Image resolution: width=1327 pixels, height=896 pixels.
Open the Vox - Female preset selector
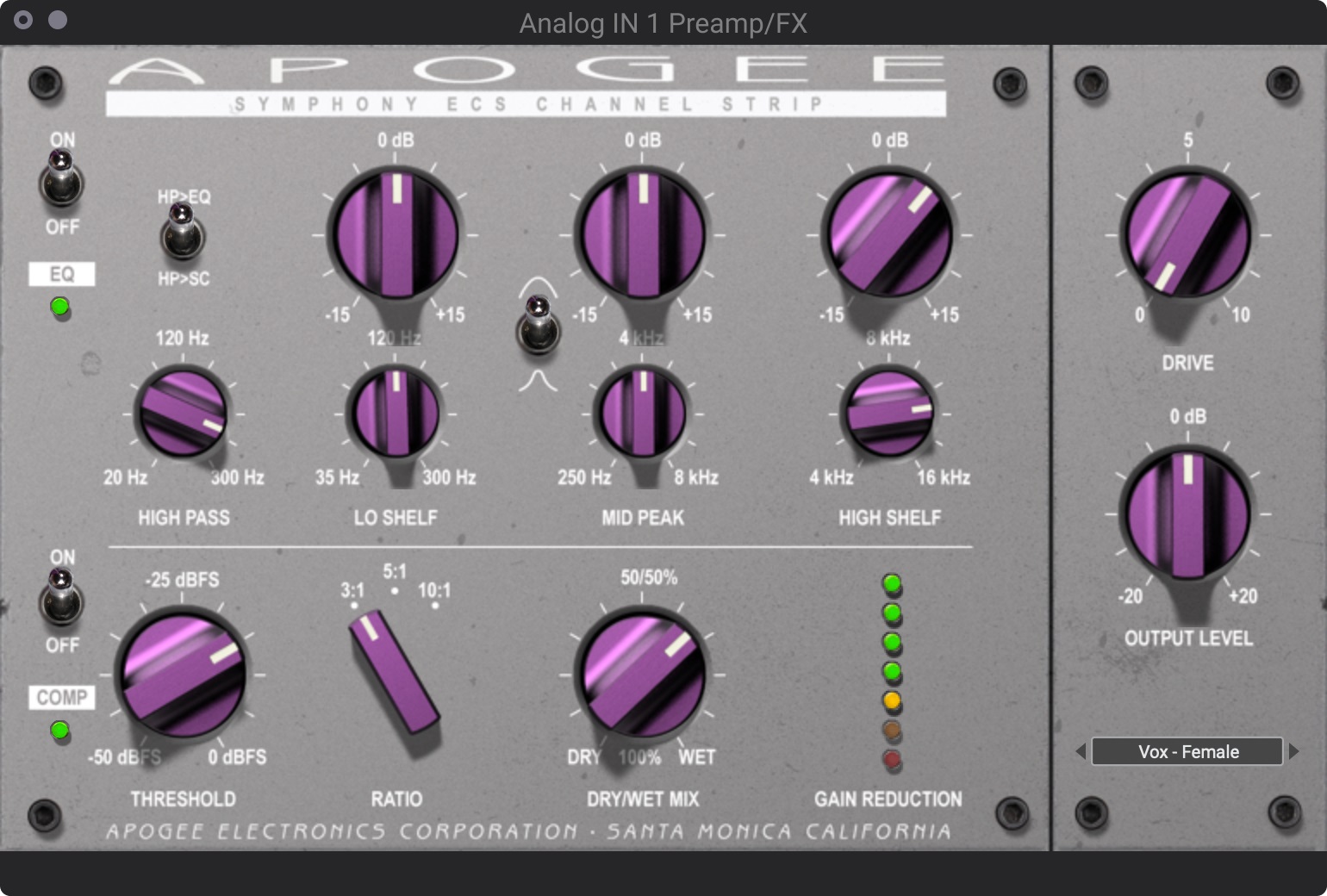pos(1187,751)
